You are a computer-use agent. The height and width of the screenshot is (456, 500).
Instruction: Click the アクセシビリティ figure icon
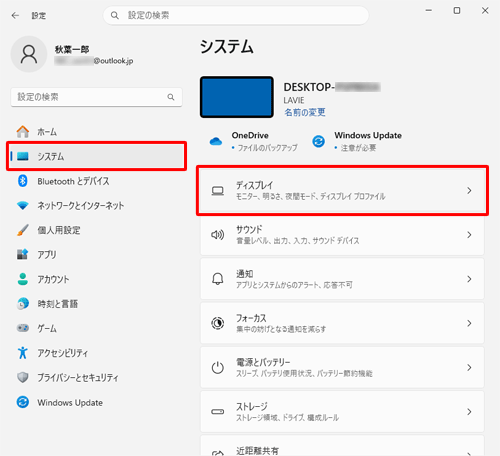click(x=23, y=353)
